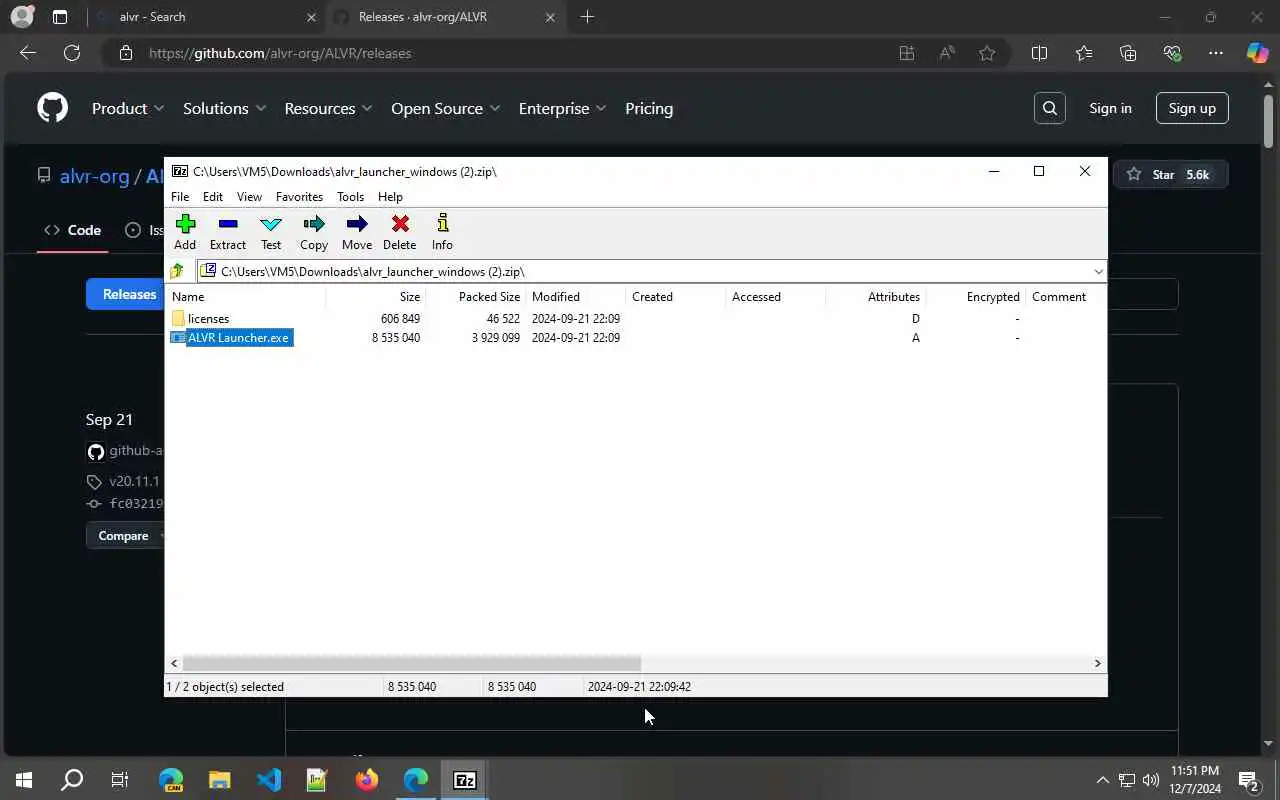Expand the Resources dropdown on GitHub

coord(328,108)
